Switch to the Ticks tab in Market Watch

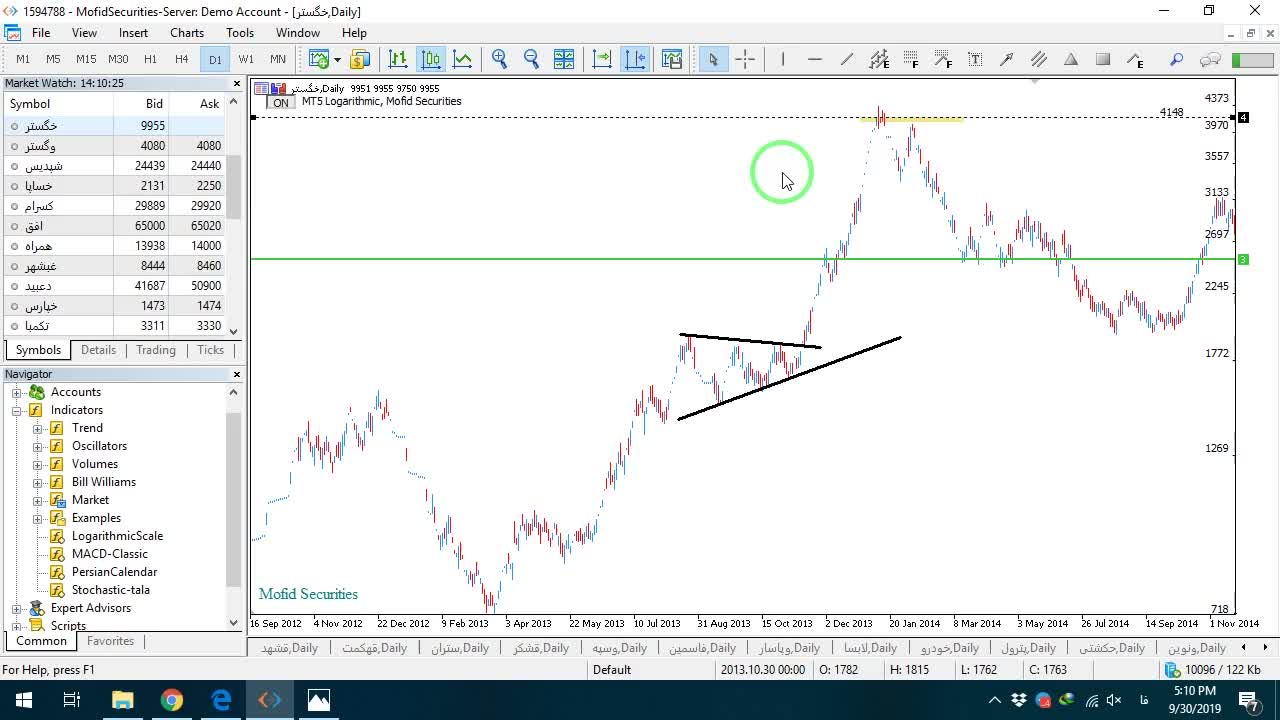(x=211, y=350)
